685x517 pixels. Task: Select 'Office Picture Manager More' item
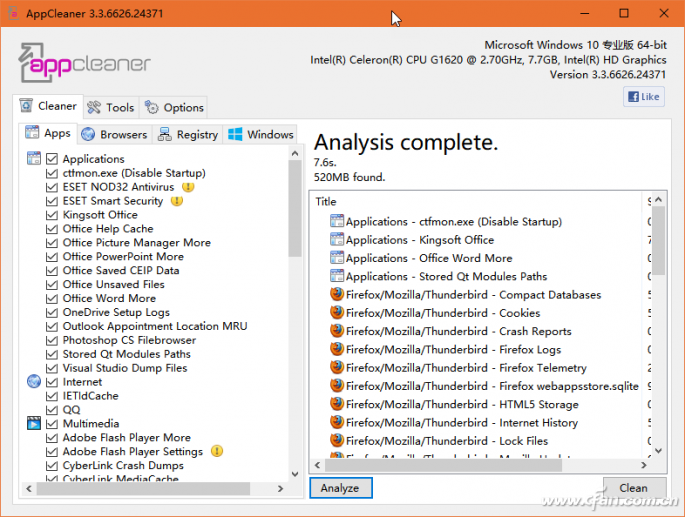[136, 243]
